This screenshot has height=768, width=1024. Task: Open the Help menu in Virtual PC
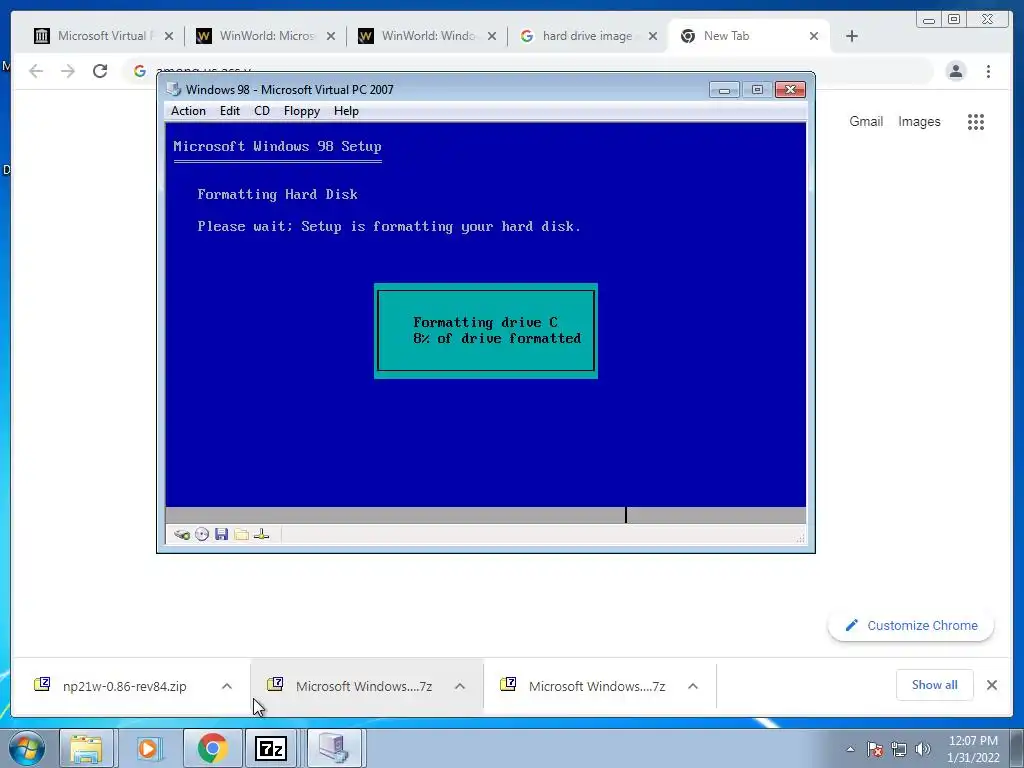pos(346,111)
